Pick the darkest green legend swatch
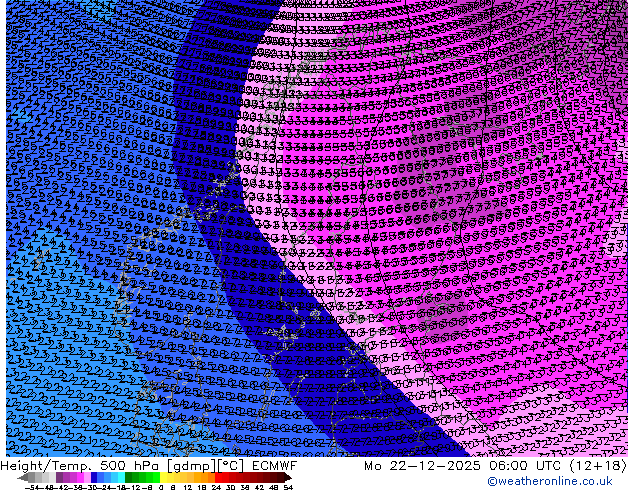This screenshot has height=490, width=634. click(x=129, y=477)
